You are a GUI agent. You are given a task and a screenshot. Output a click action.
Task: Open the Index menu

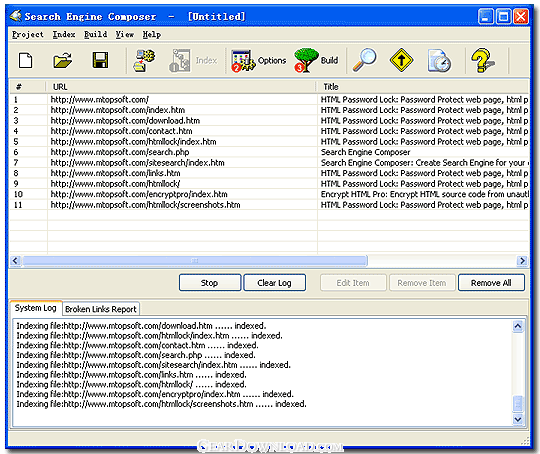pos(64,34)
